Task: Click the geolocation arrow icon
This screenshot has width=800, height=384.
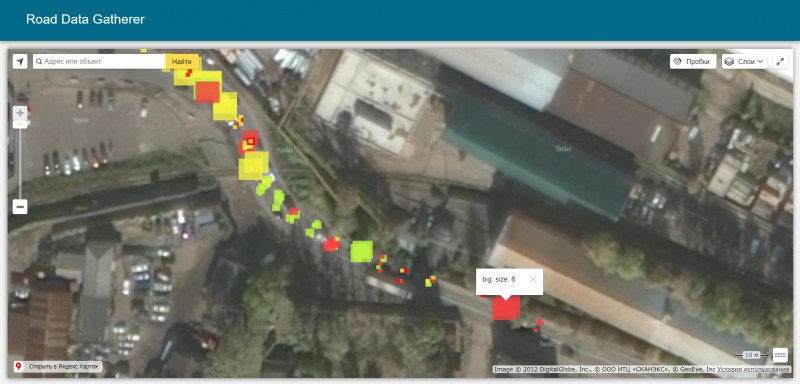Action: pos(20,62)
